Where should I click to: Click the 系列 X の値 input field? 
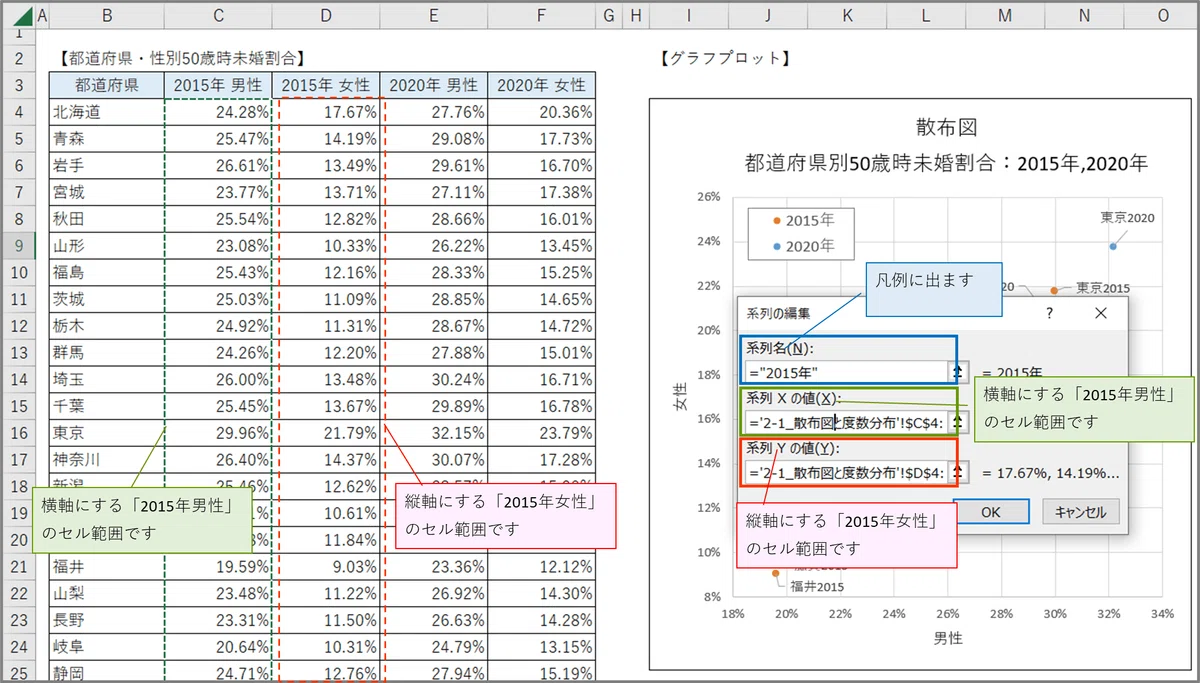[848, 422]
